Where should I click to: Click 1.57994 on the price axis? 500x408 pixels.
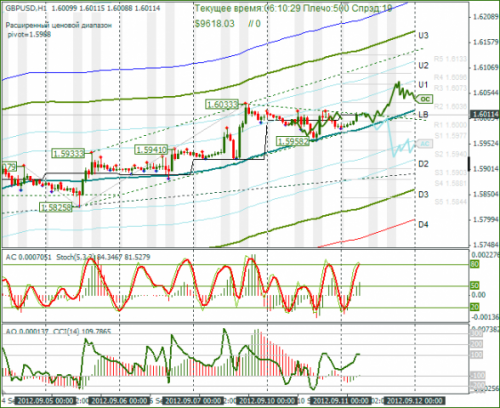485,219
